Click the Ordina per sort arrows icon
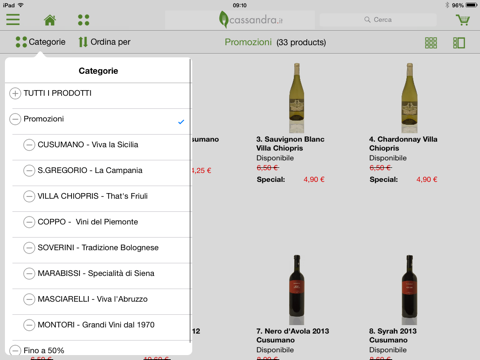Screen dimensions: 480x360 pyautogui.click(x=83, y=42)
